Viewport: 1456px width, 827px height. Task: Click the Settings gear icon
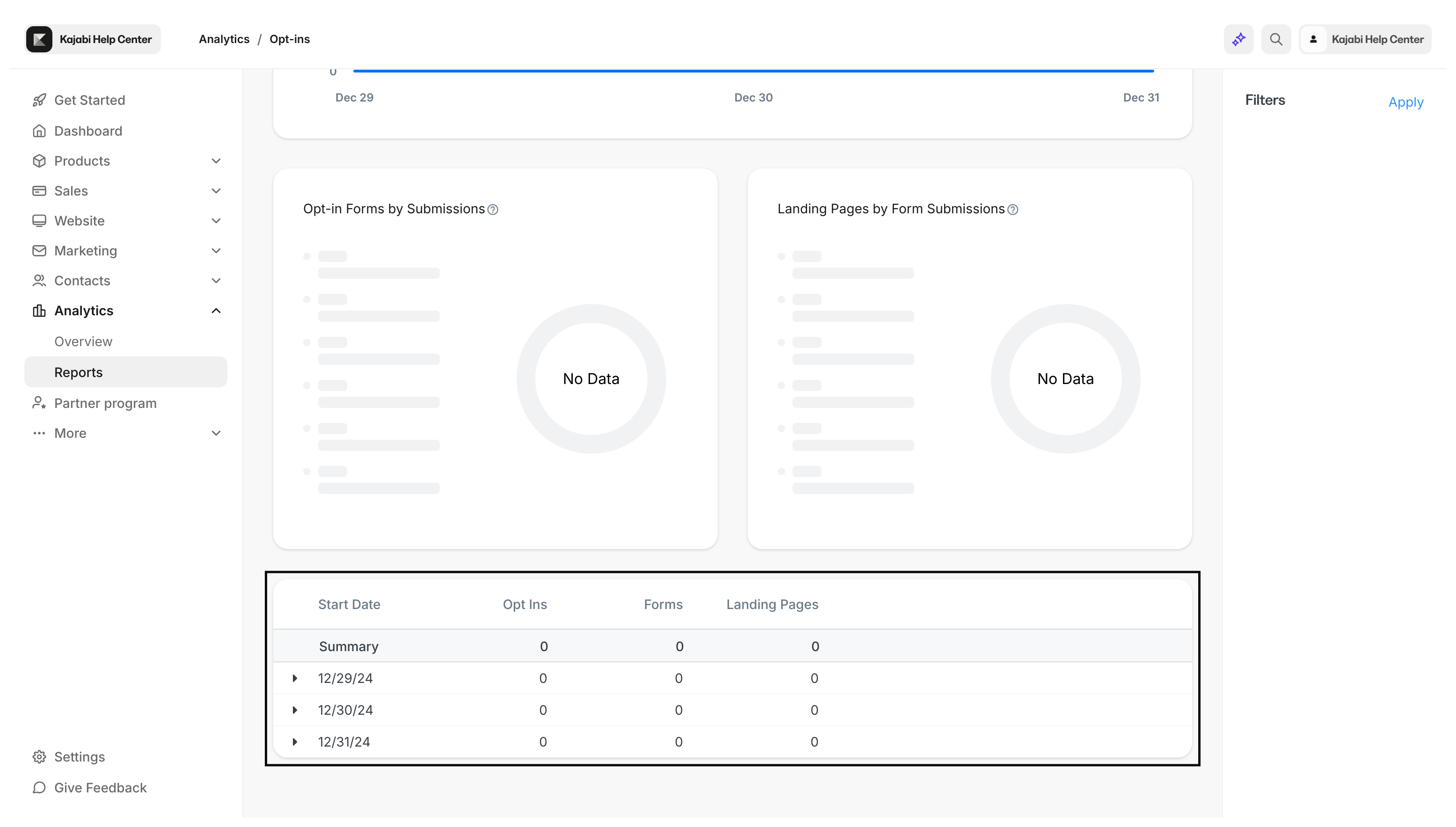[39, 756]
